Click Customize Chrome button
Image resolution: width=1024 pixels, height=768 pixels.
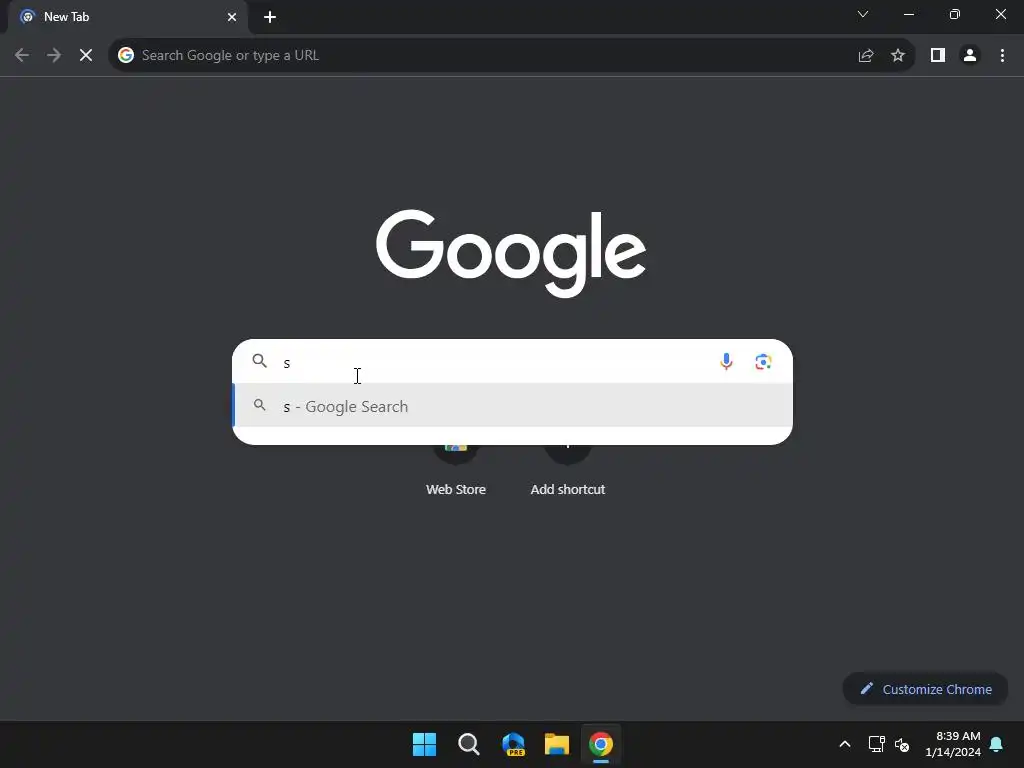pos(925,689)
